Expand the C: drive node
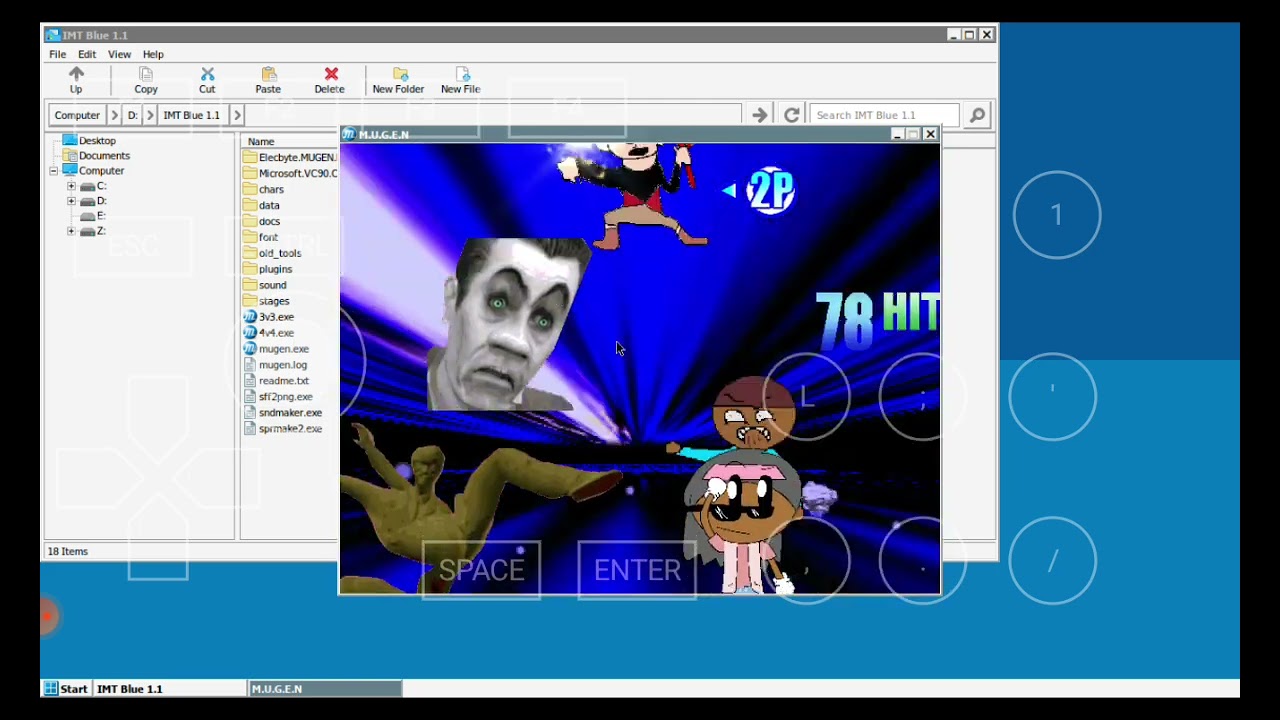1280x720 pixels. pyautogui.click(x=71, y=186)
